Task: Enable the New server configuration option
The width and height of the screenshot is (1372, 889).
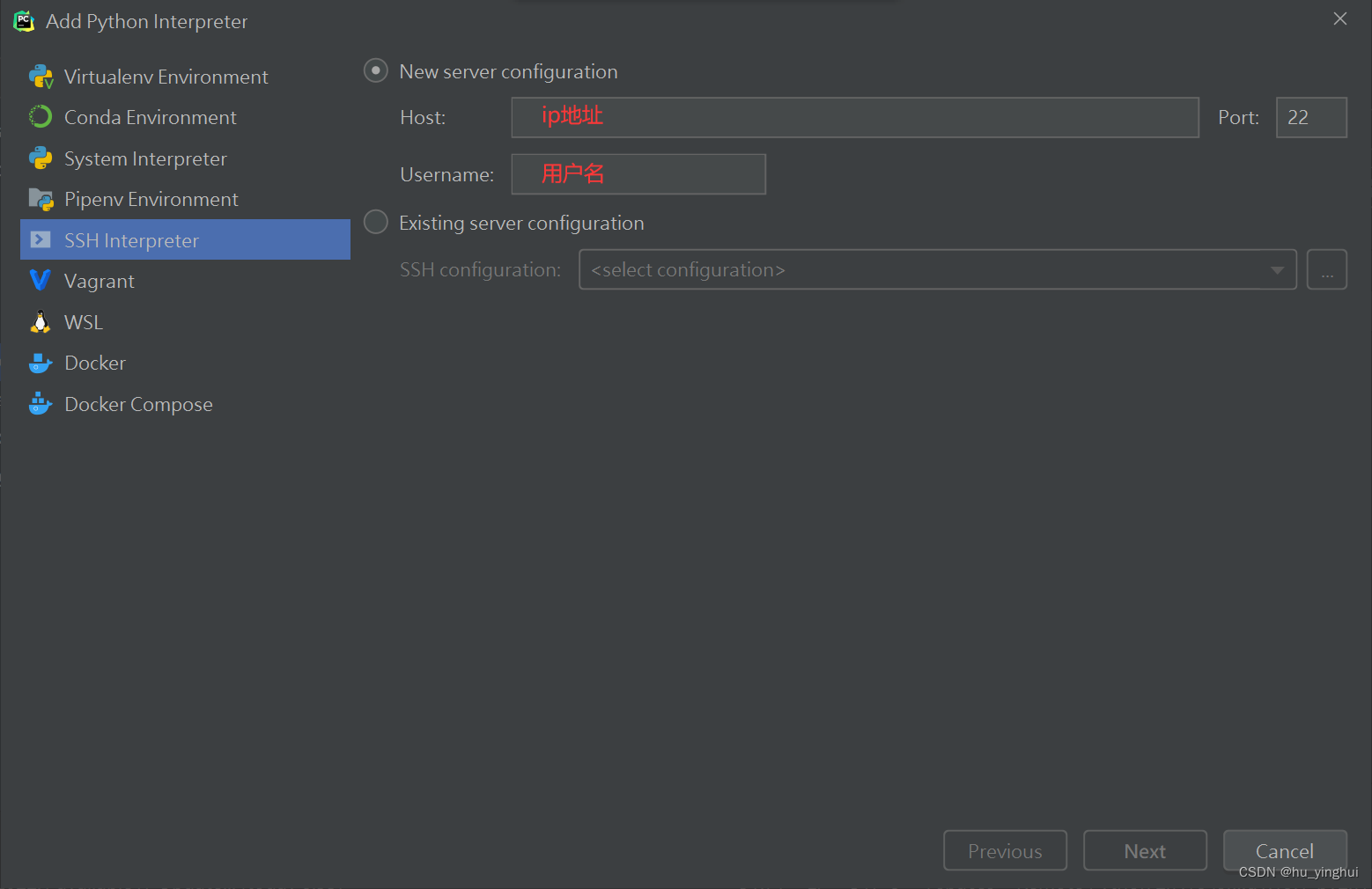Action: [x=375, y=70]
